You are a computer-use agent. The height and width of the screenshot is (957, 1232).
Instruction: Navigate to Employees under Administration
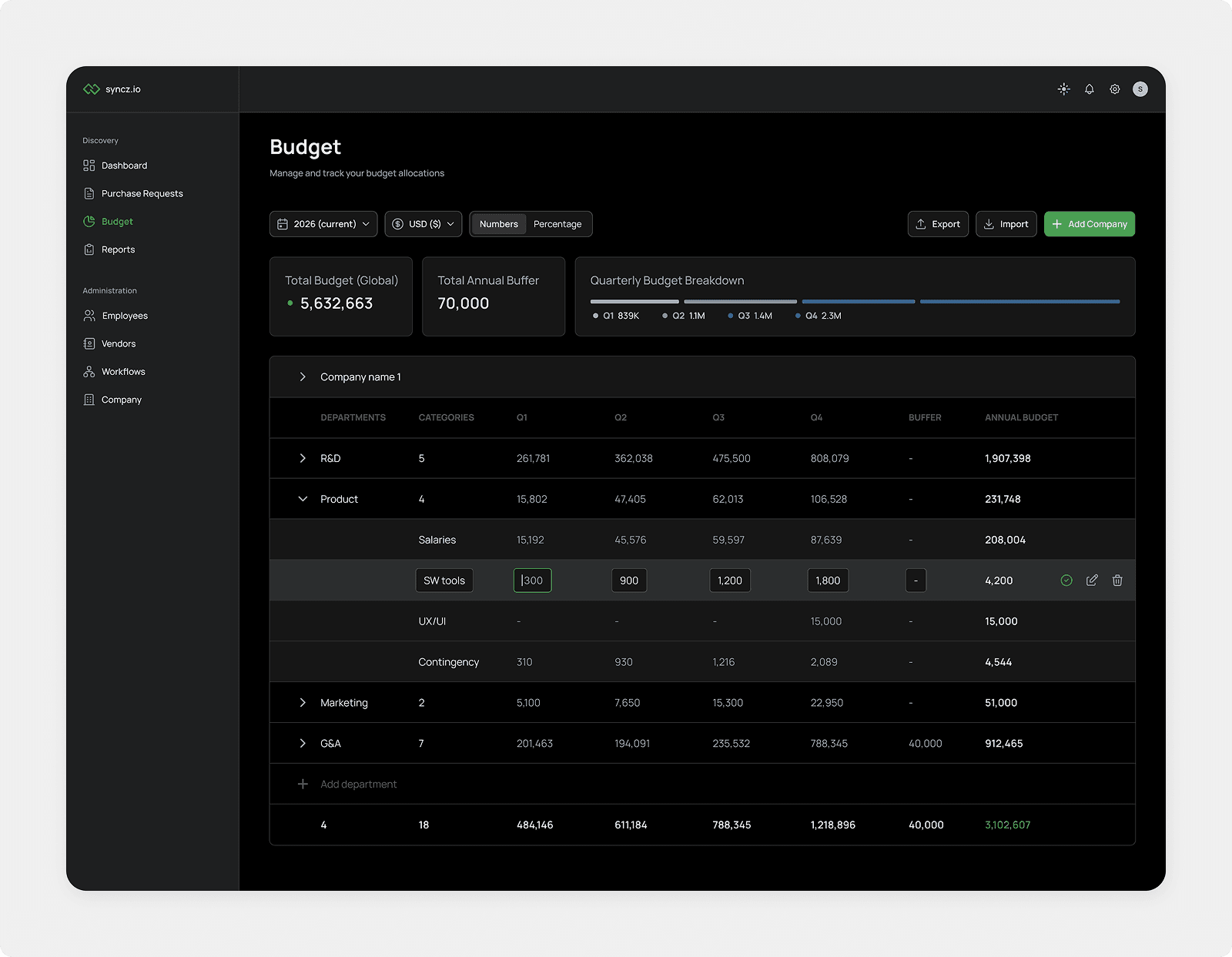(x=124, y=315)
